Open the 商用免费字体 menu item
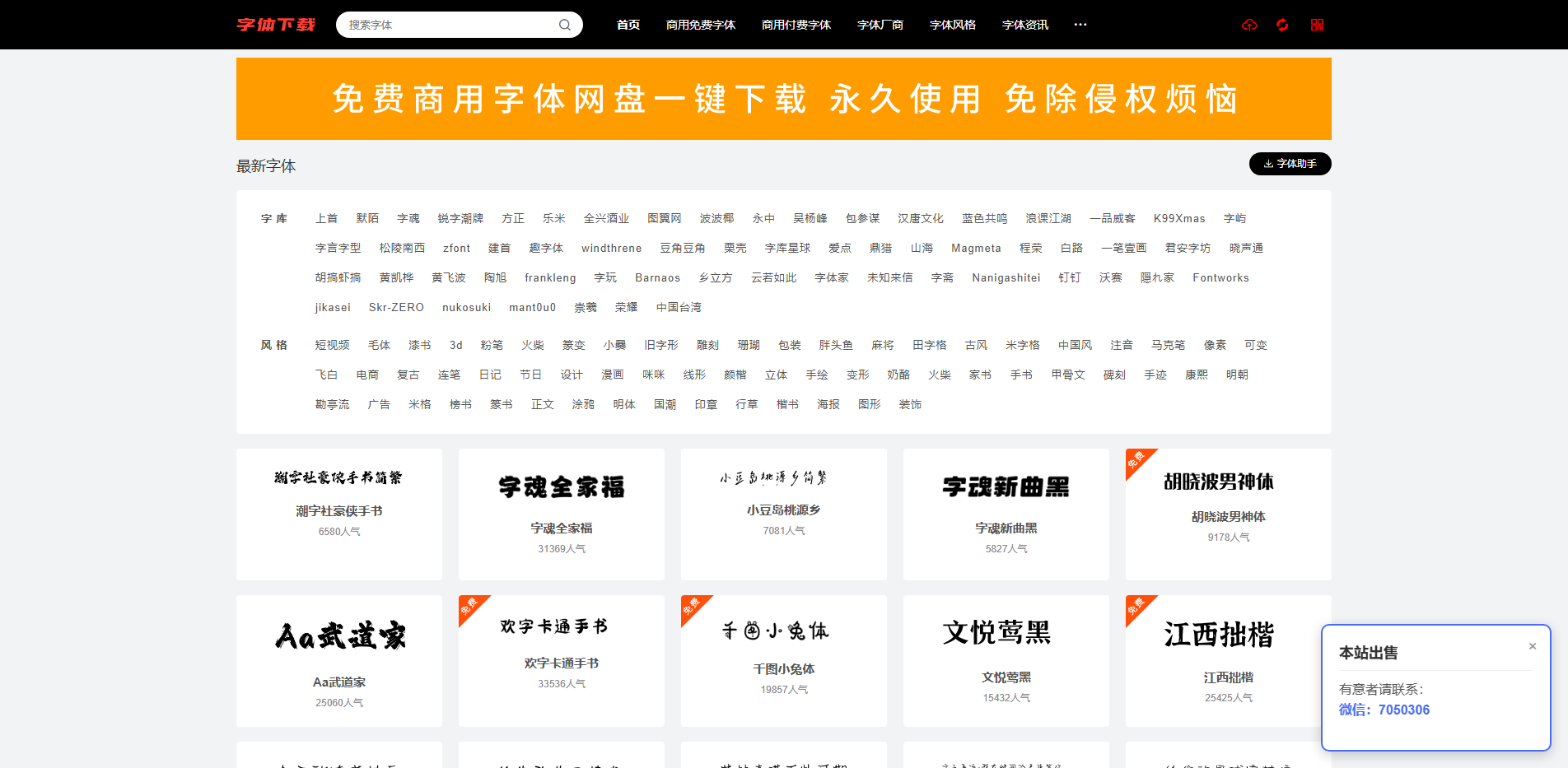1568x768 pixels. click(701, 25)
